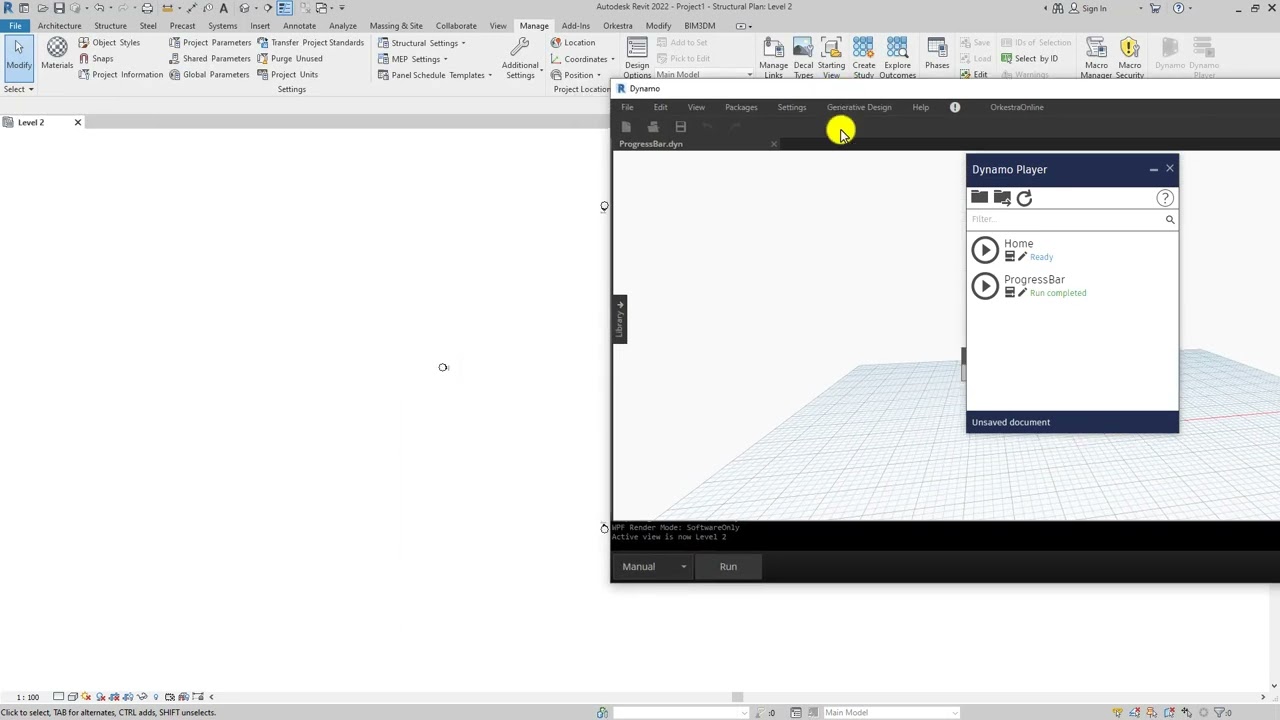1280x720 pixels.
Task: Click Select by ID
Action: click(1028, 59)
